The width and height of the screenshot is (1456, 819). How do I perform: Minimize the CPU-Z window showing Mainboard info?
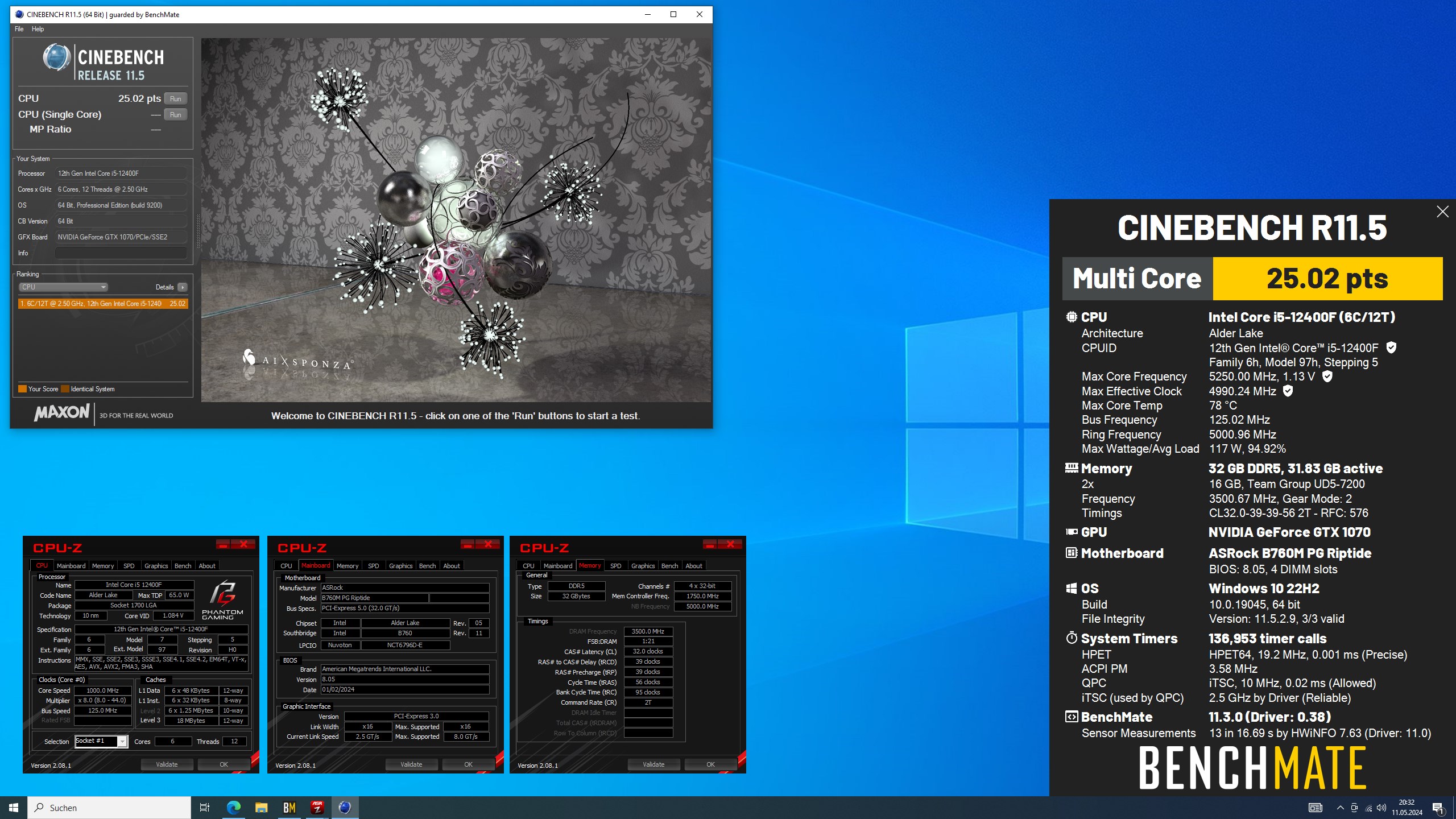[x=468, y=544]
